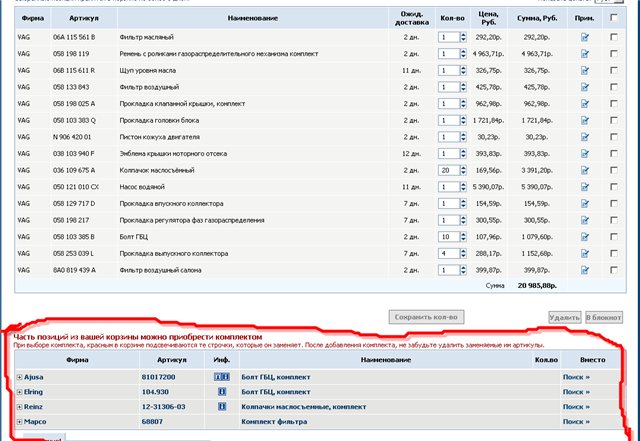640x441 pixels.
Task: Open note icon for Прокладка клапанной крышки row
Action: click(585, 104)
